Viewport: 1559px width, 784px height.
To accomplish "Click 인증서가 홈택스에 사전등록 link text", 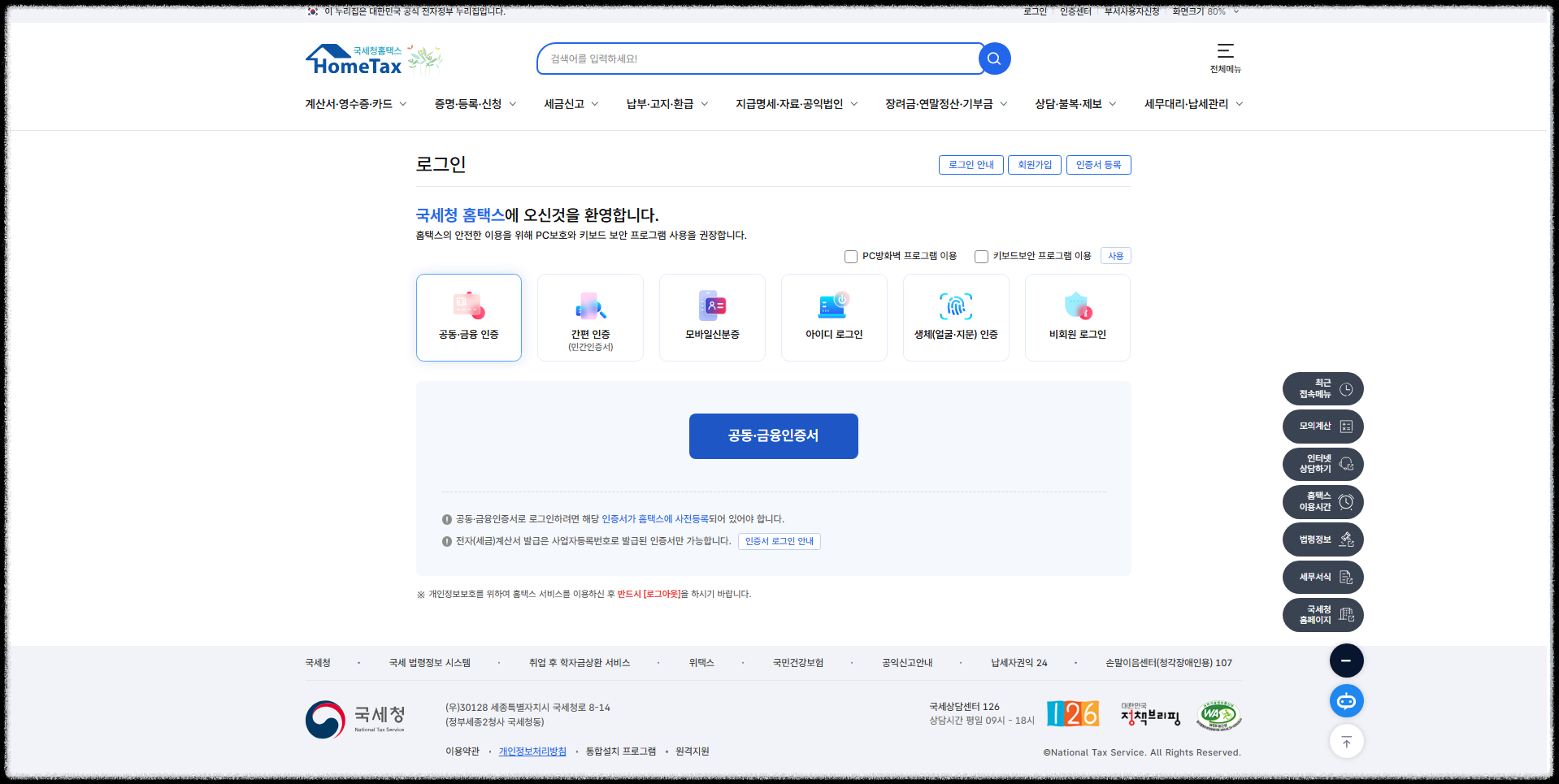I will [655, 519].
